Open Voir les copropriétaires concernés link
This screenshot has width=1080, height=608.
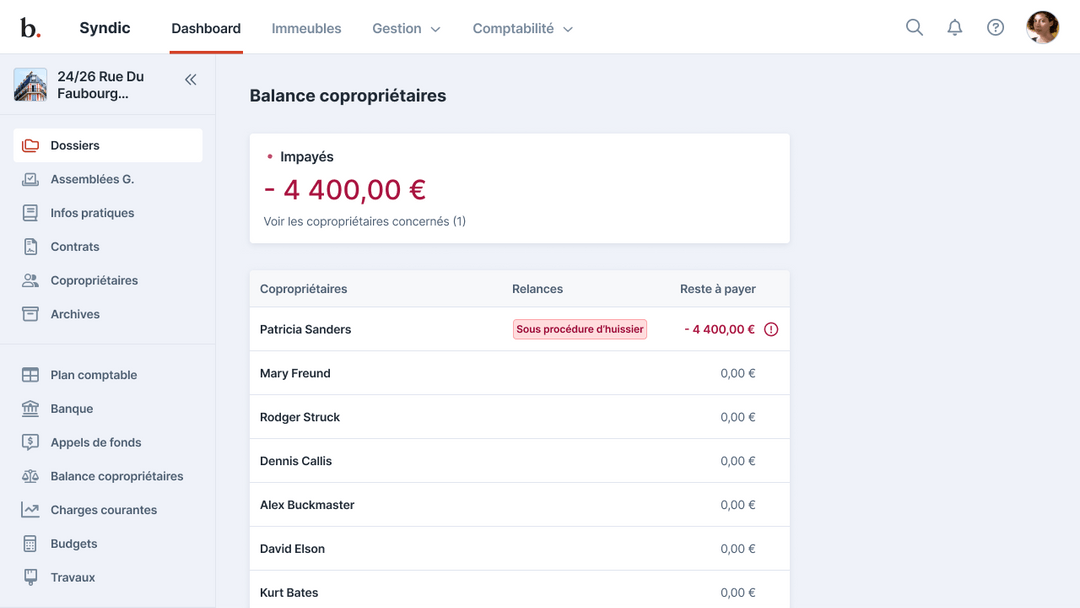pyautogui.click(x=364, y=222)
